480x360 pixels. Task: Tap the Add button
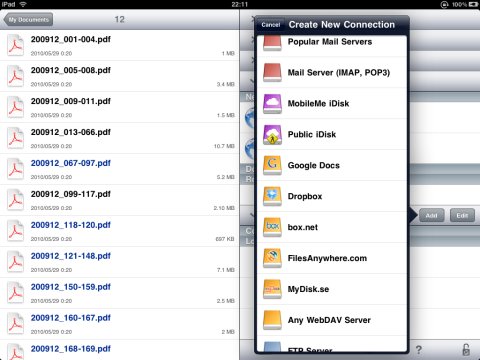pos(431,215)
